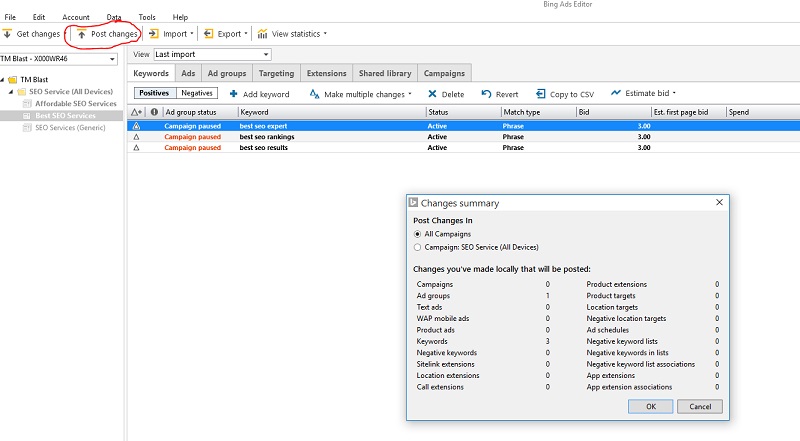This screenshot has height=441, width=800.
Task: Toggle the Negatives keyword view
Action: coord(197,93)
